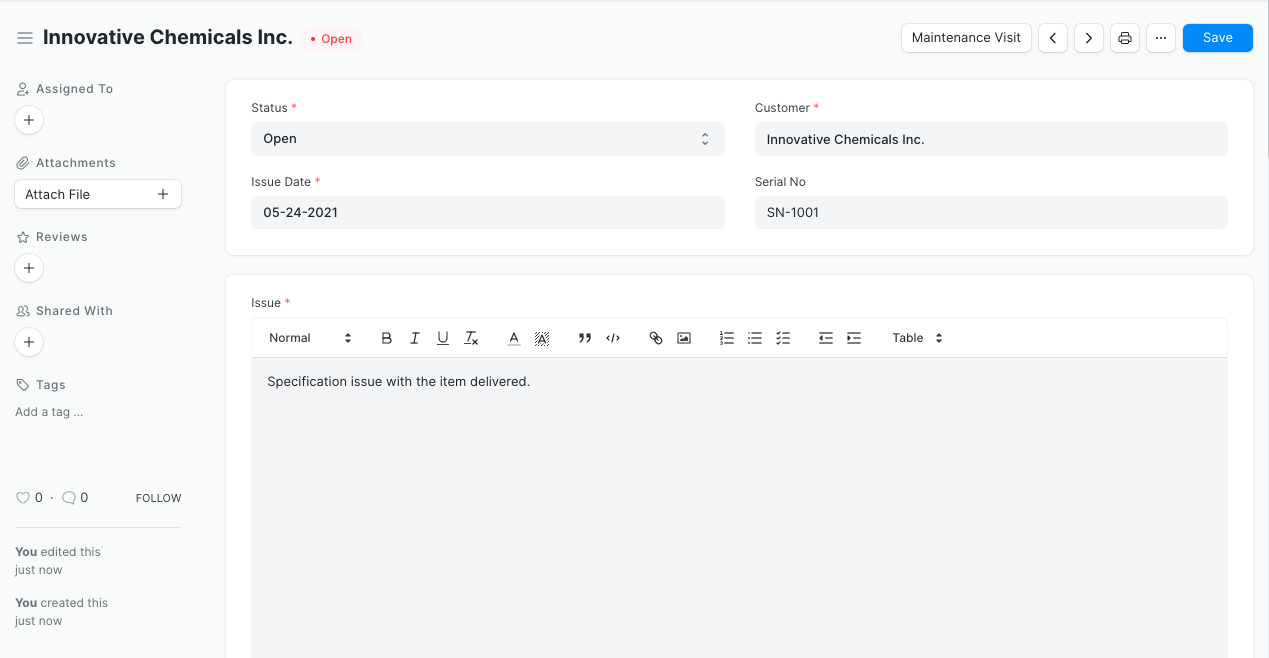Expand the Normal text style dropdown

click(310, 338)
